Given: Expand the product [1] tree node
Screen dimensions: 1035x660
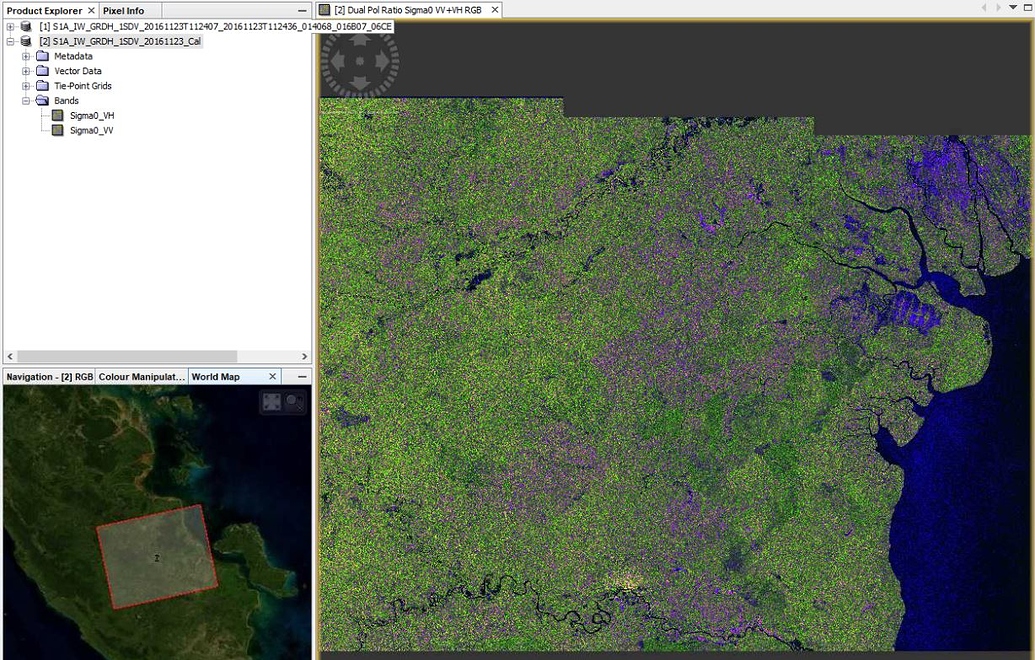Looking at the screenshot, I should (8, 27).
